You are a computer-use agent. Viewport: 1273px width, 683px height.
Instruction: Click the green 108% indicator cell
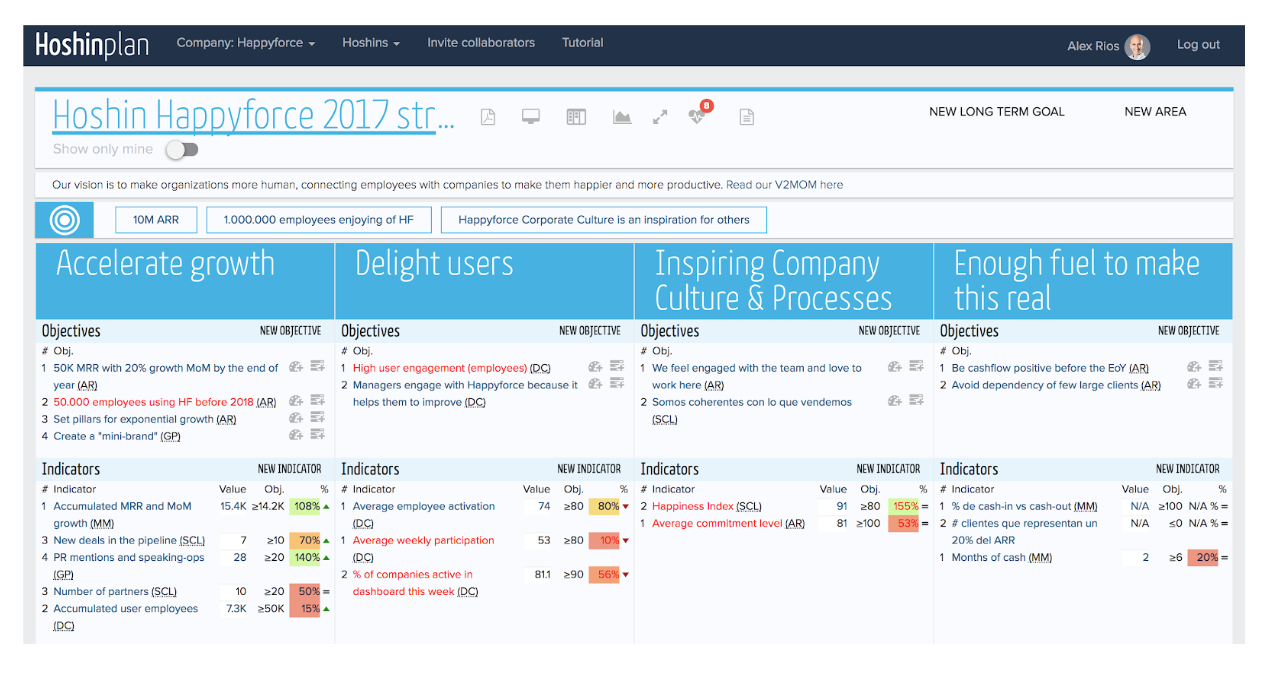click(306, 507)
